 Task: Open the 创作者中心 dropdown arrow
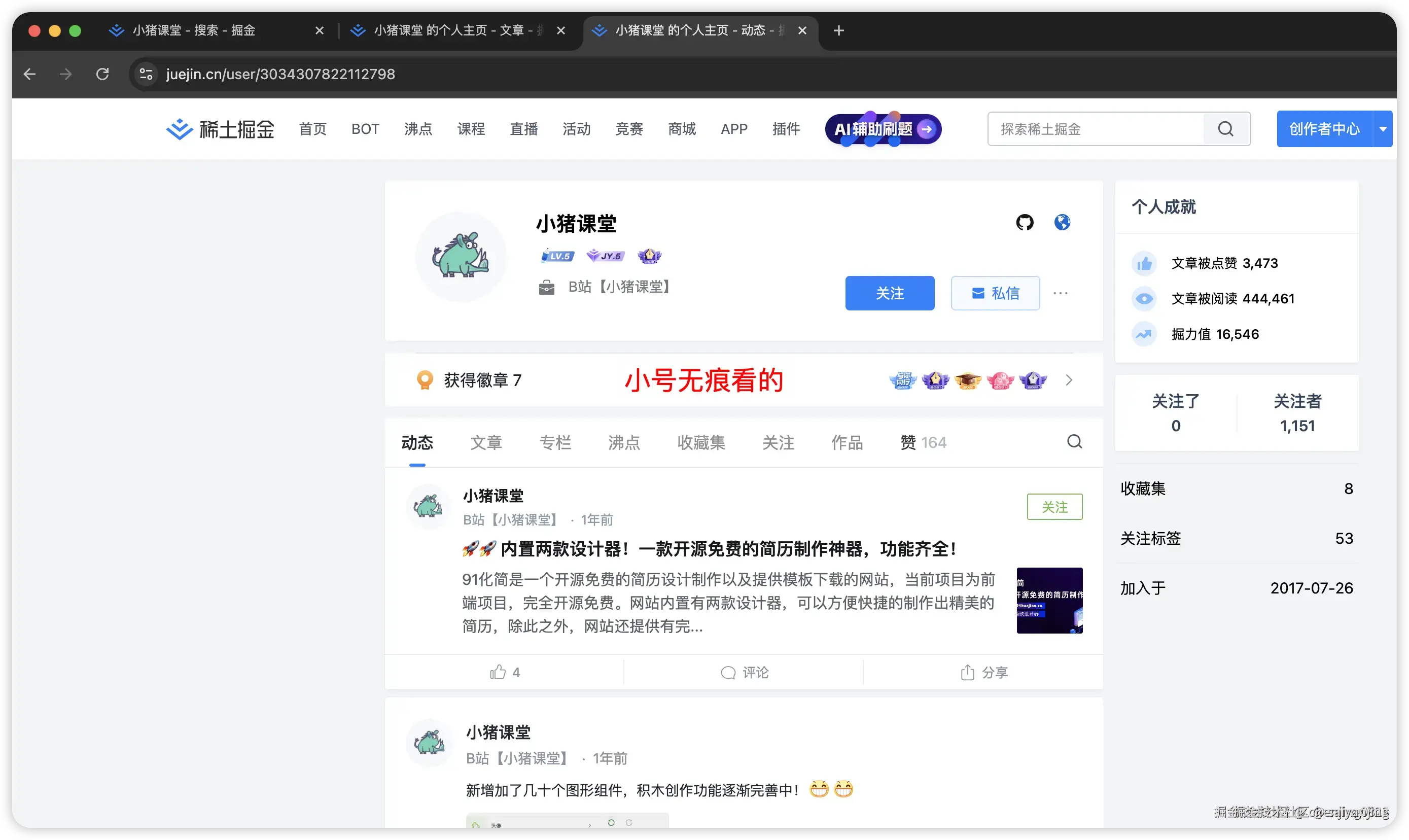coord(1384,128)
